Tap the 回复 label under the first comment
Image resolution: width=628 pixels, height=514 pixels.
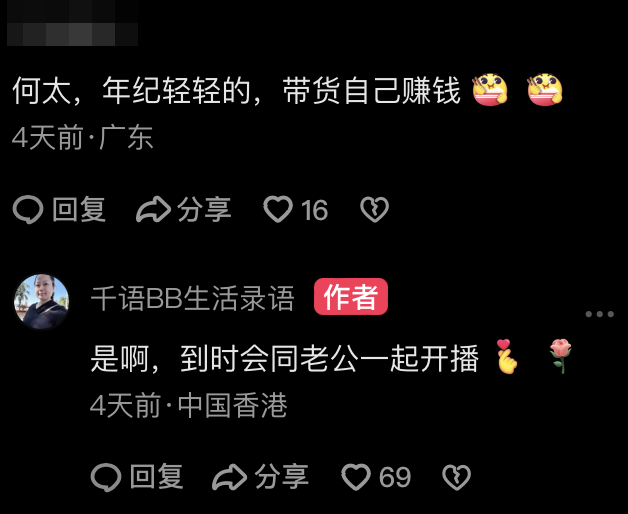[x=79, y=210]
